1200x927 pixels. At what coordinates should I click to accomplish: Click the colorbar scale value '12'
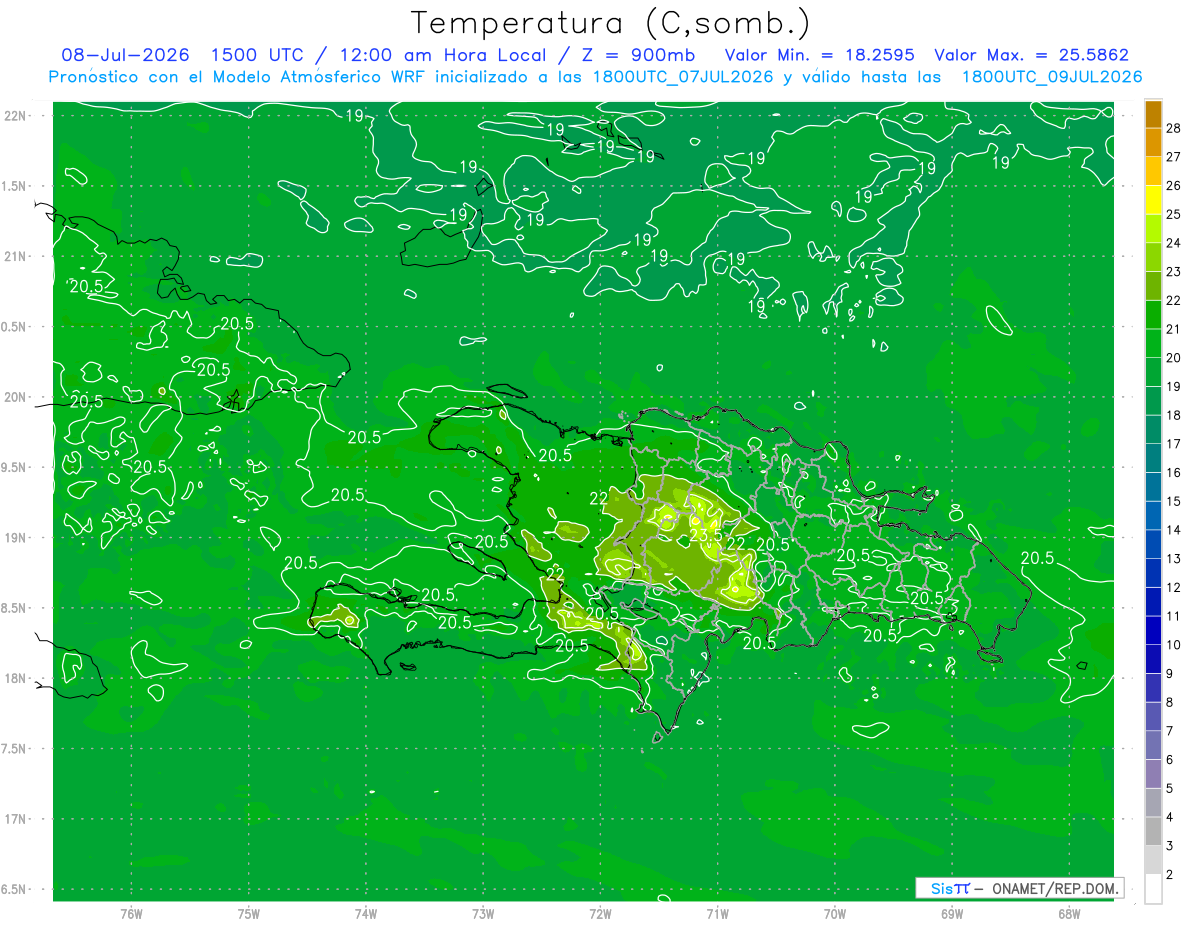point(1174,587)
